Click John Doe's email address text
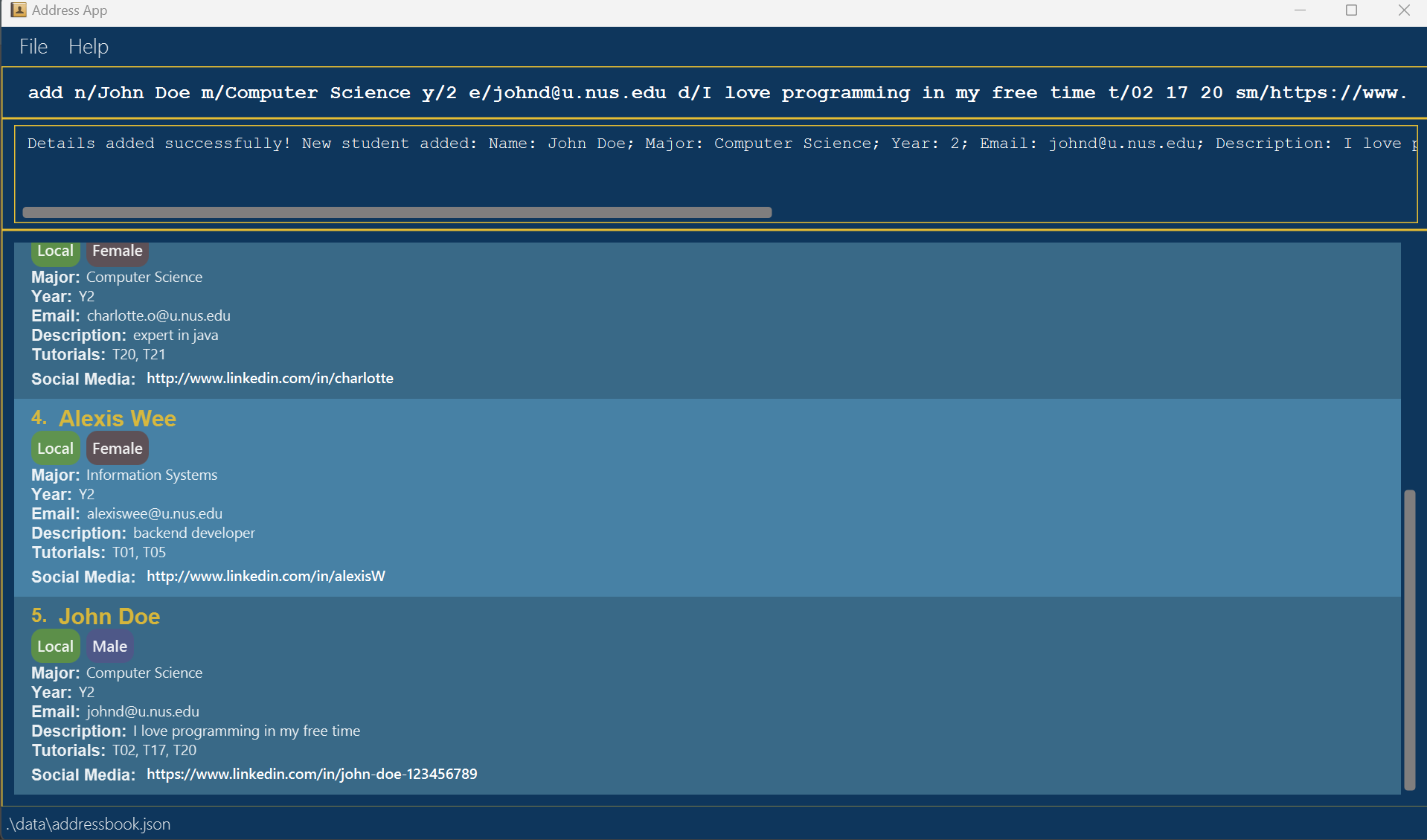This screenshot has width=1427, height=840. pyautogui.click(x=143, y=712)
